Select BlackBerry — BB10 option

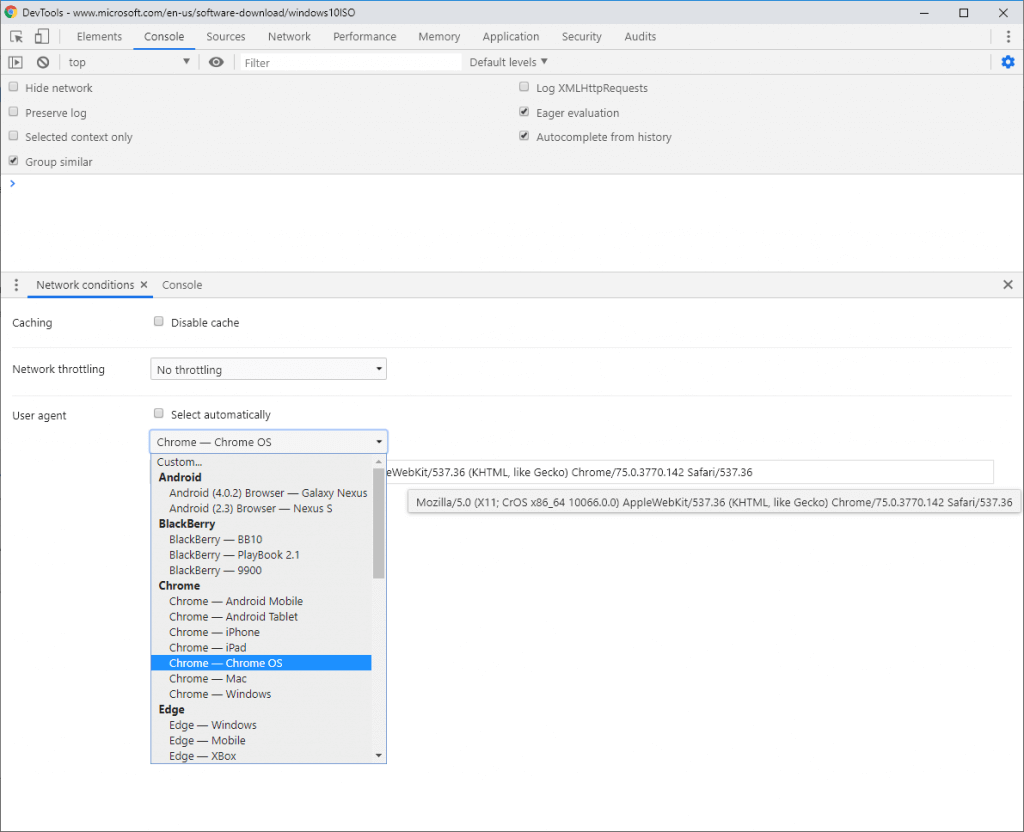point(261,539)
